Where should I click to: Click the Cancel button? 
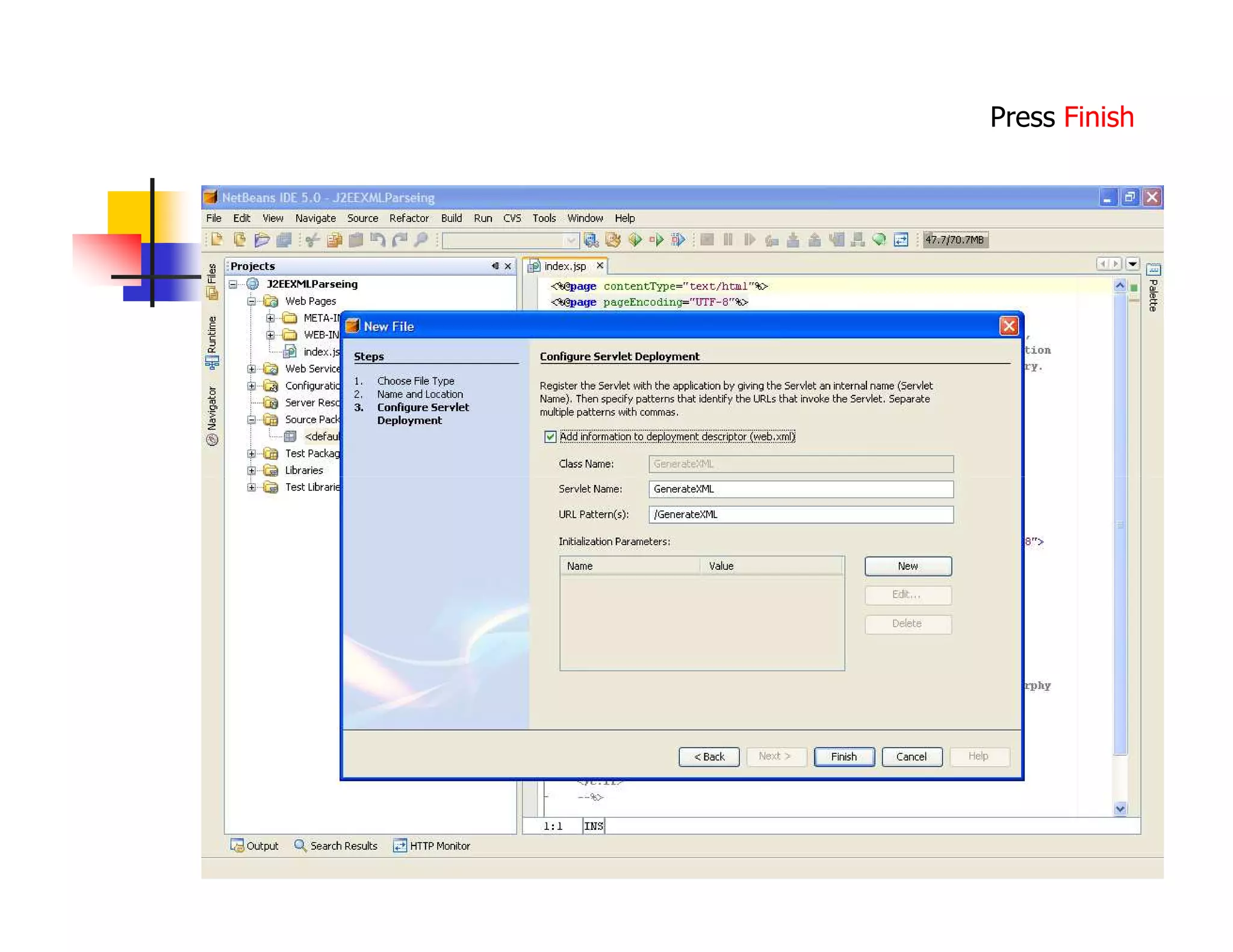(x=912, y=756)
